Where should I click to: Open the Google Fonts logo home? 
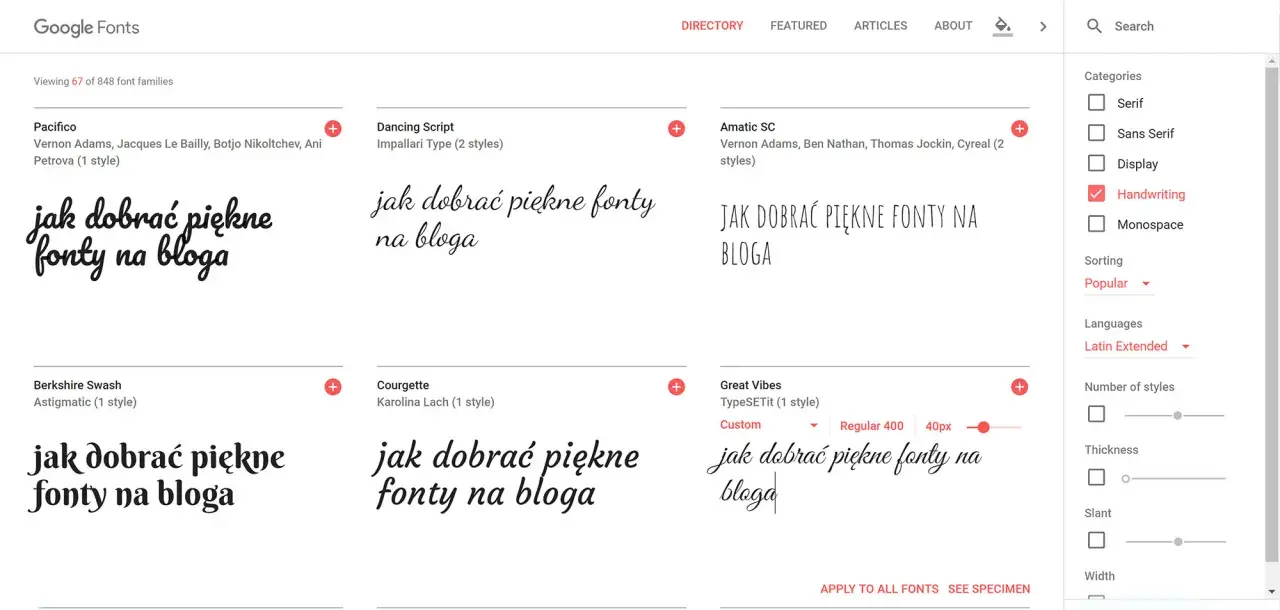[87, 27]
